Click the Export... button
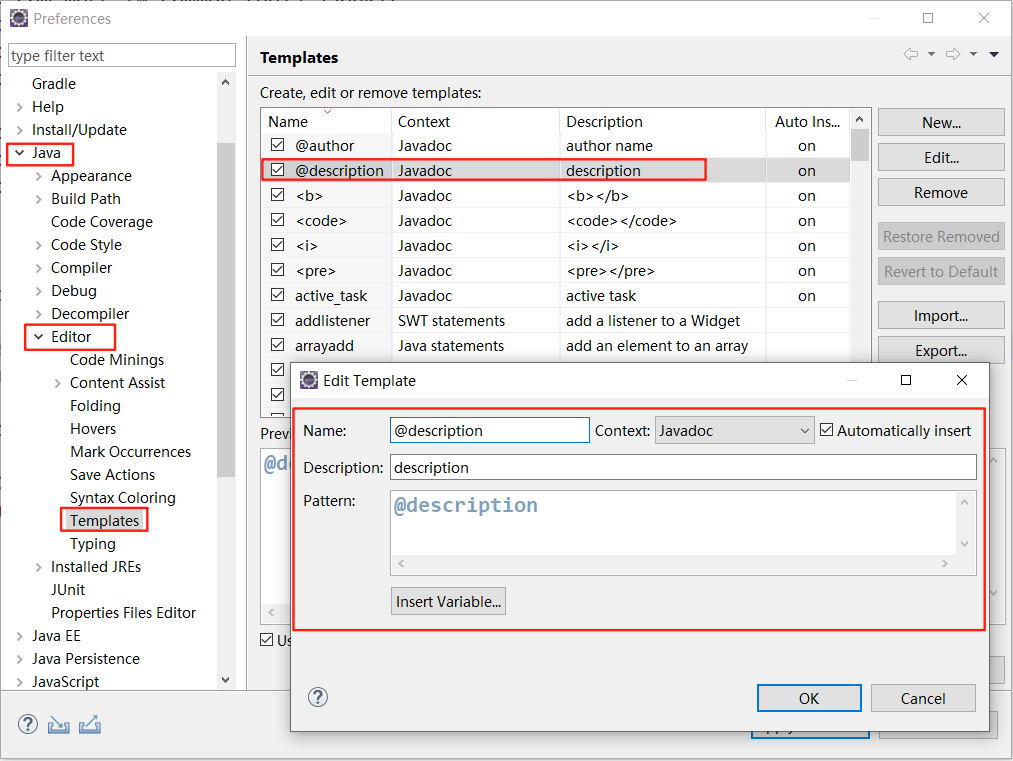Viewport: 1013px width, 761px height. coord(941,350)
